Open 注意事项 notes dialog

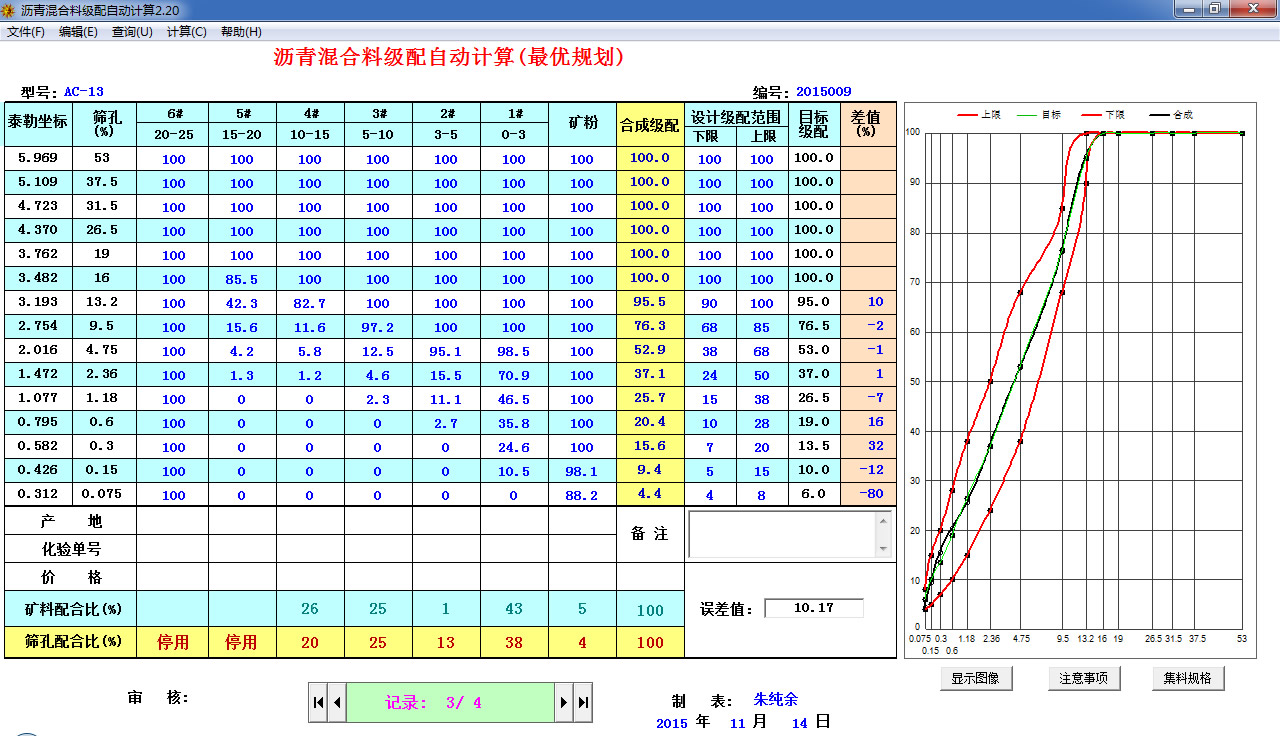pos(1084,678)
